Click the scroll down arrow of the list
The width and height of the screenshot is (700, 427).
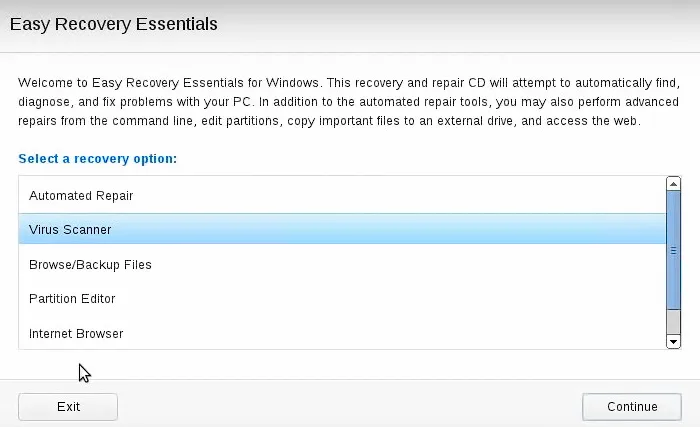click(673, 341)
